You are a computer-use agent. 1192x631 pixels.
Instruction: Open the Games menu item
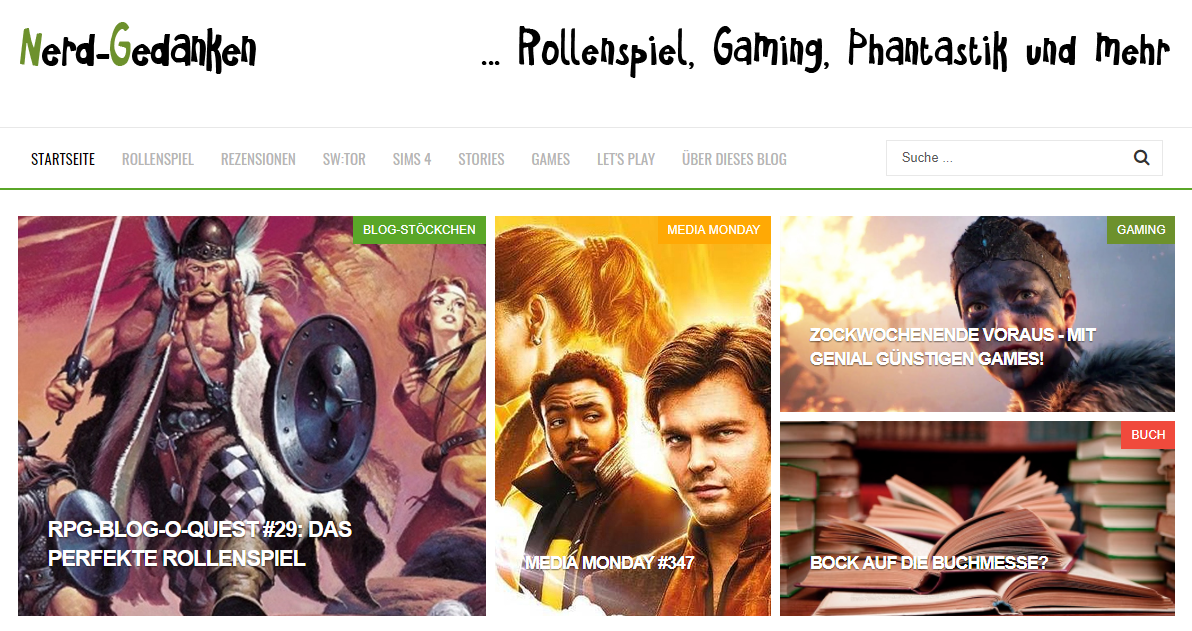tap(550, 159)
